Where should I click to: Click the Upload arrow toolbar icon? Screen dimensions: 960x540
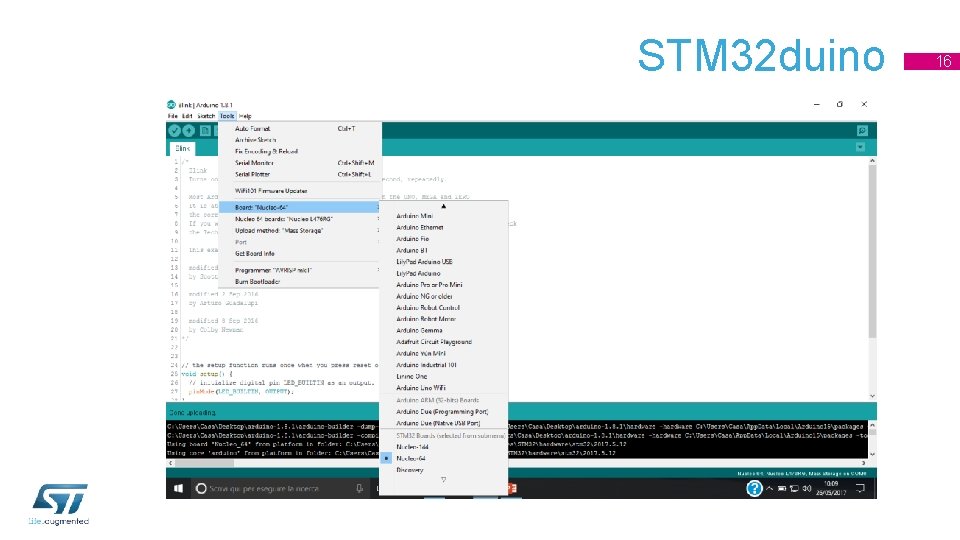[x=189, y=130]
